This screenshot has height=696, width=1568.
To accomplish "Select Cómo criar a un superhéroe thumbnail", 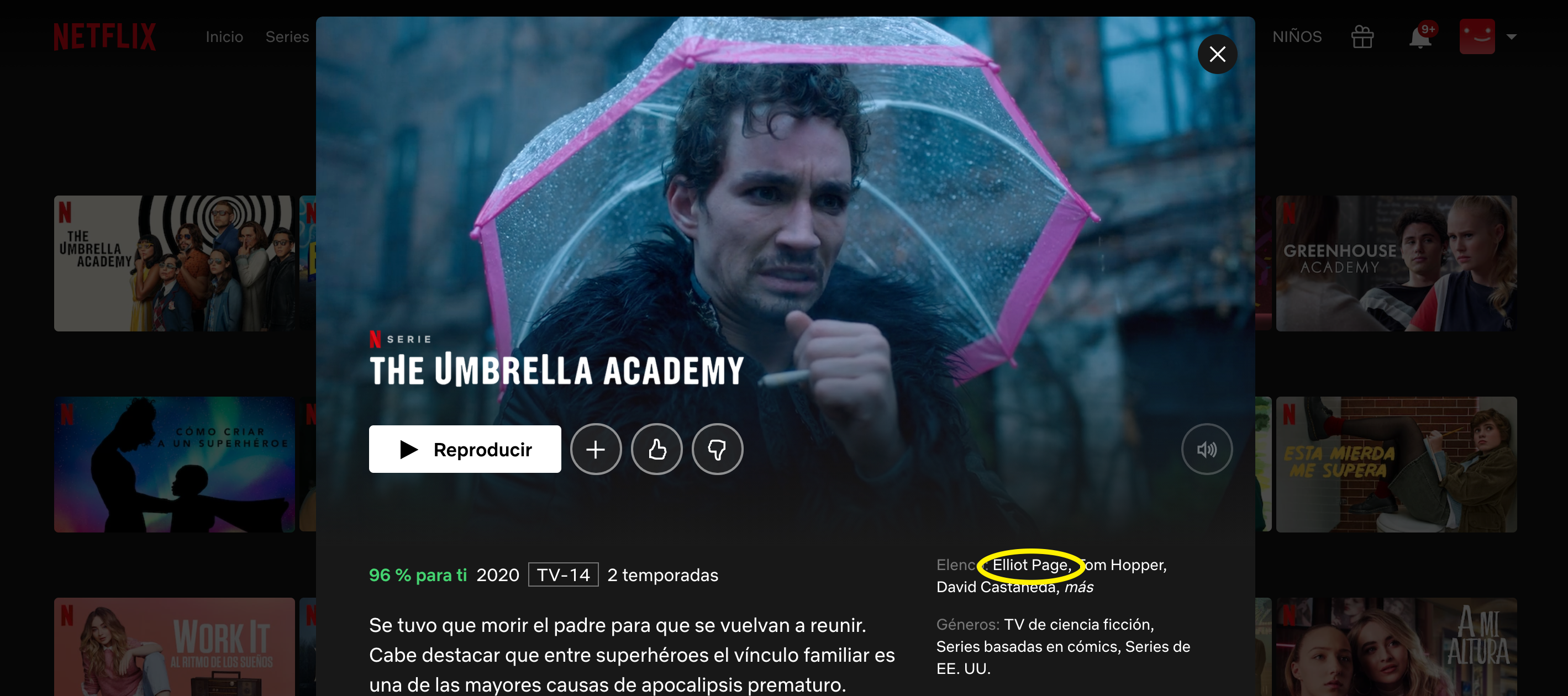I will 174,465.
